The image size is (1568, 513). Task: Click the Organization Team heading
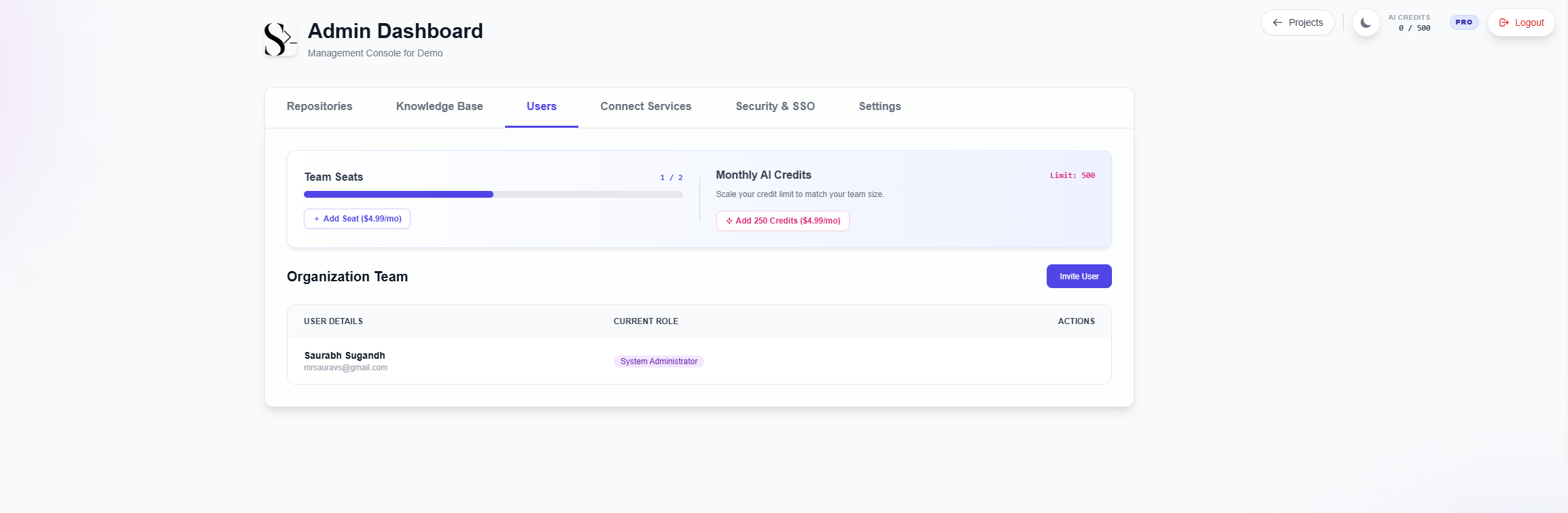[x=347, y=277]
